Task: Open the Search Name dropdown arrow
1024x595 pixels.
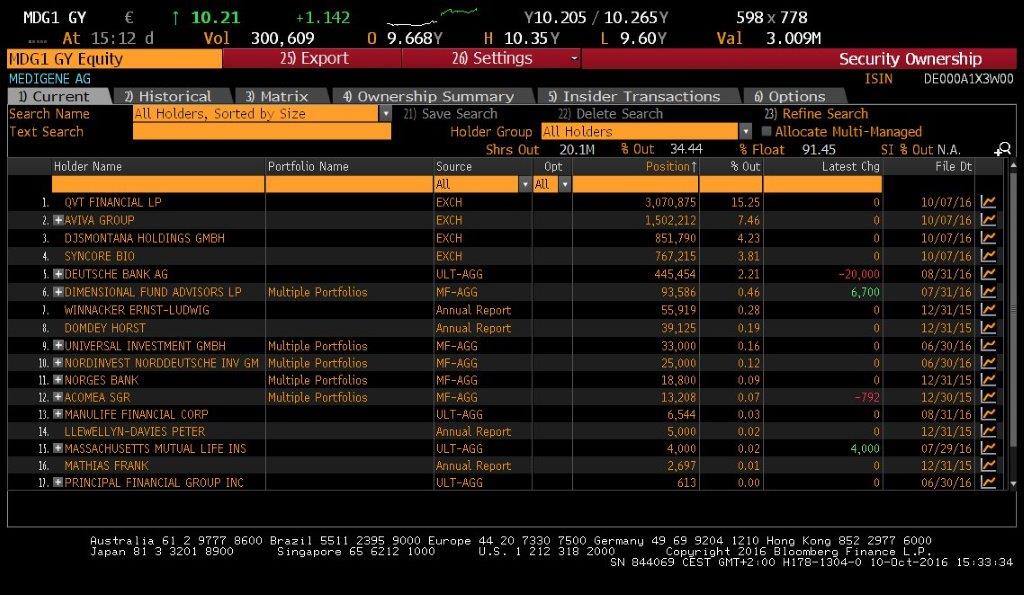Action: click(x=386, y=114)
